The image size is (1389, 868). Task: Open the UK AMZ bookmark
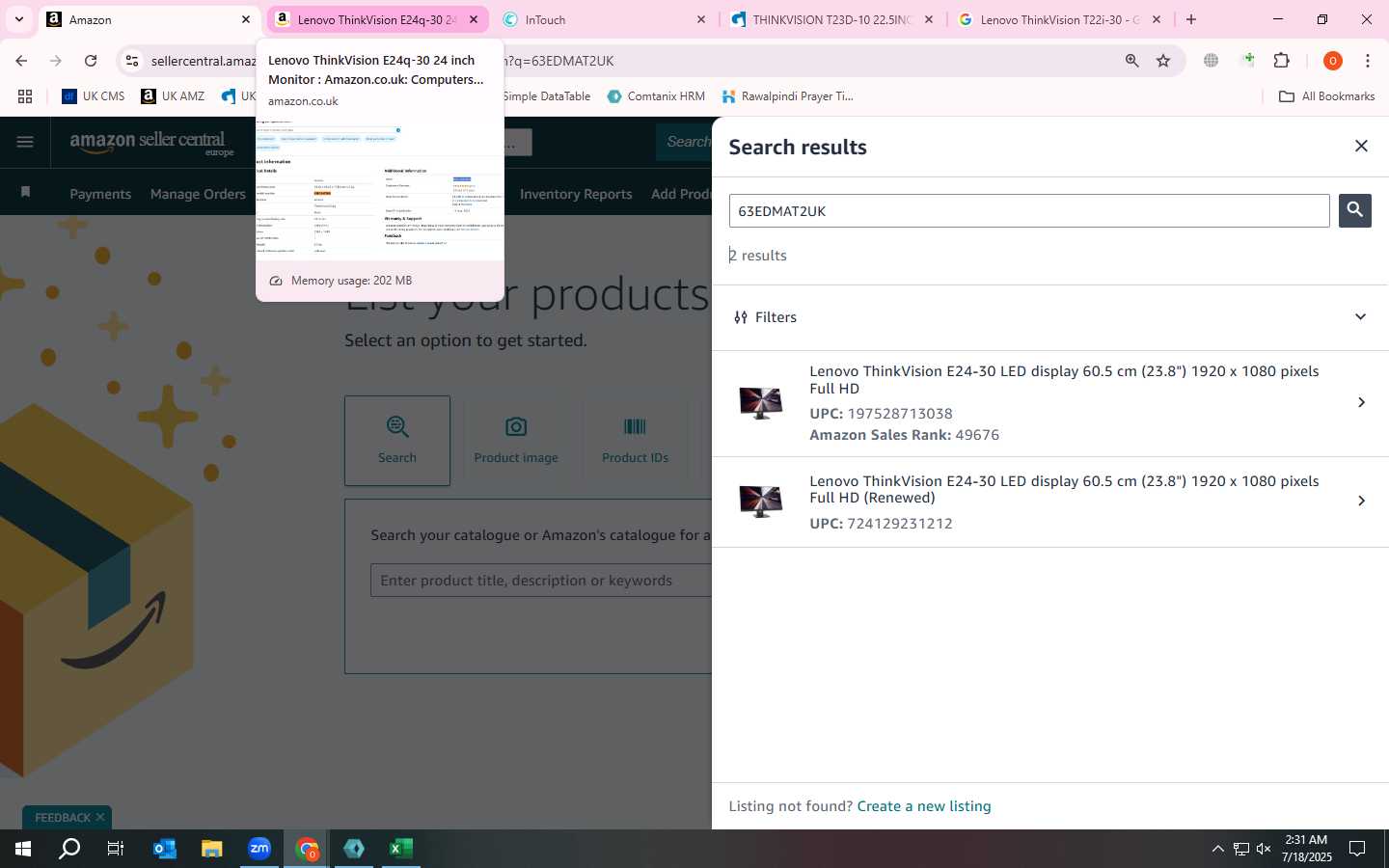(x=174, y=96)
